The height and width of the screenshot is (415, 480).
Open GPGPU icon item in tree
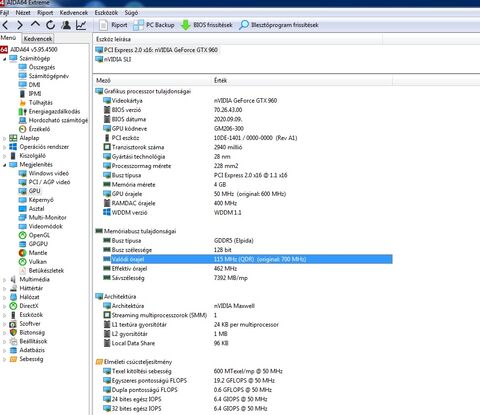click(x=33, y=244)
